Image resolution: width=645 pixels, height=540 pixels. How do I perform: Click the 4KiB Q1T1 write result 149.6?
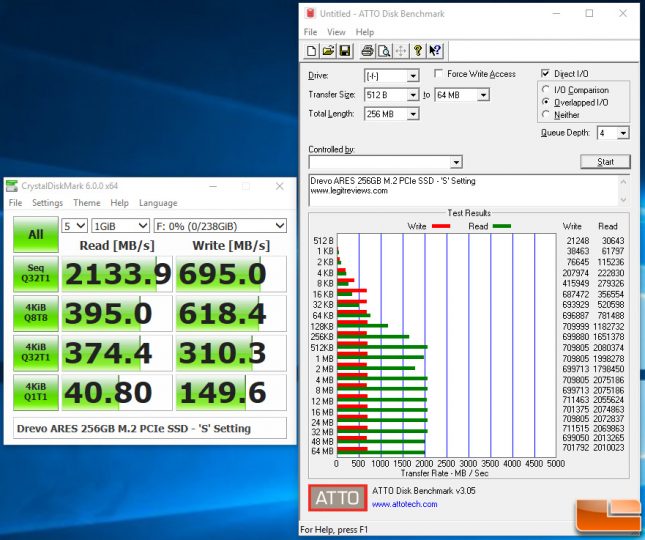231,392
